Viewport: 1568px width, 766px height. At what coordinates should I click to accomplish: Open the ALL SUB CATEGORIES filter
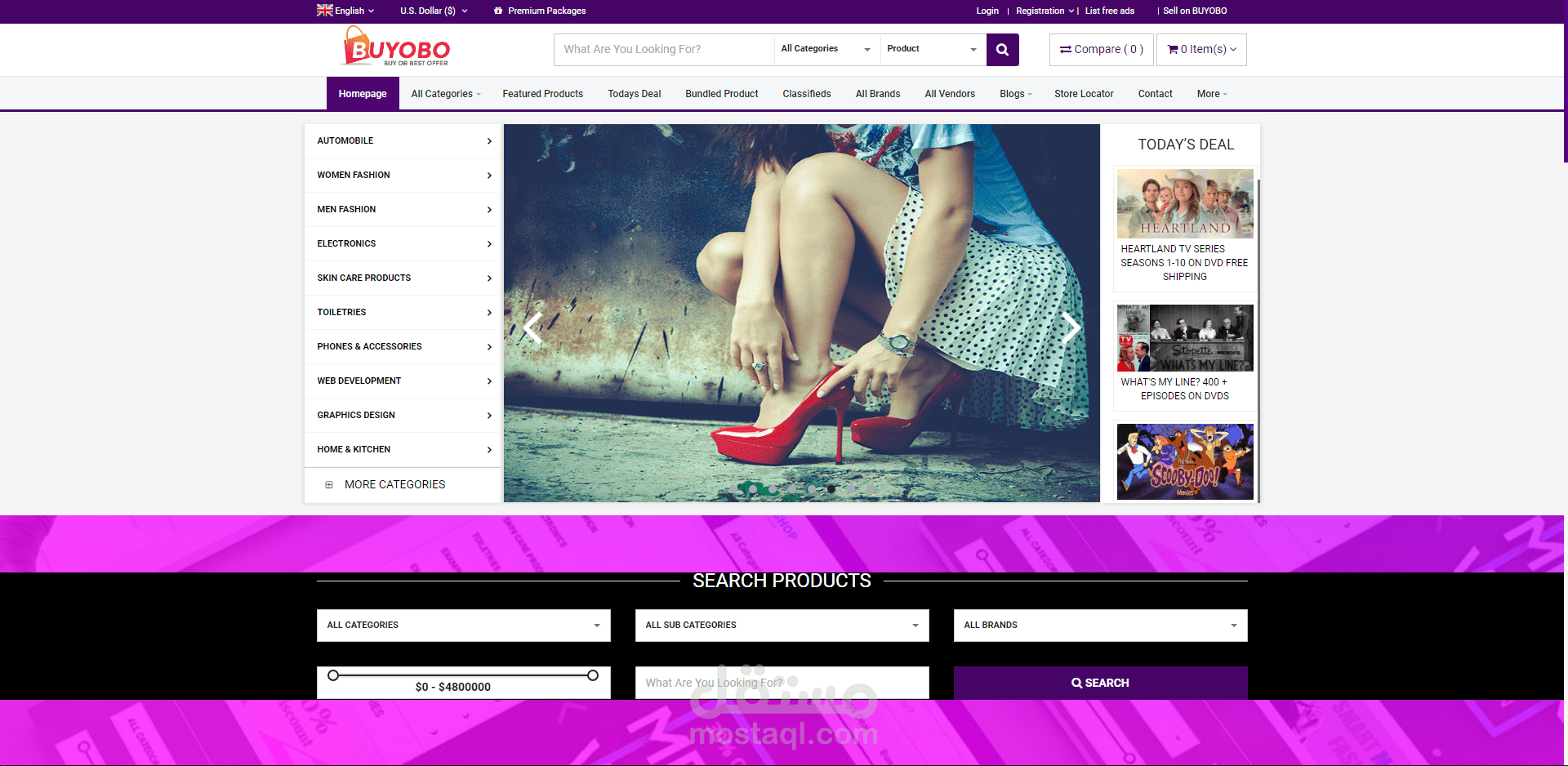tap(782, 626)
